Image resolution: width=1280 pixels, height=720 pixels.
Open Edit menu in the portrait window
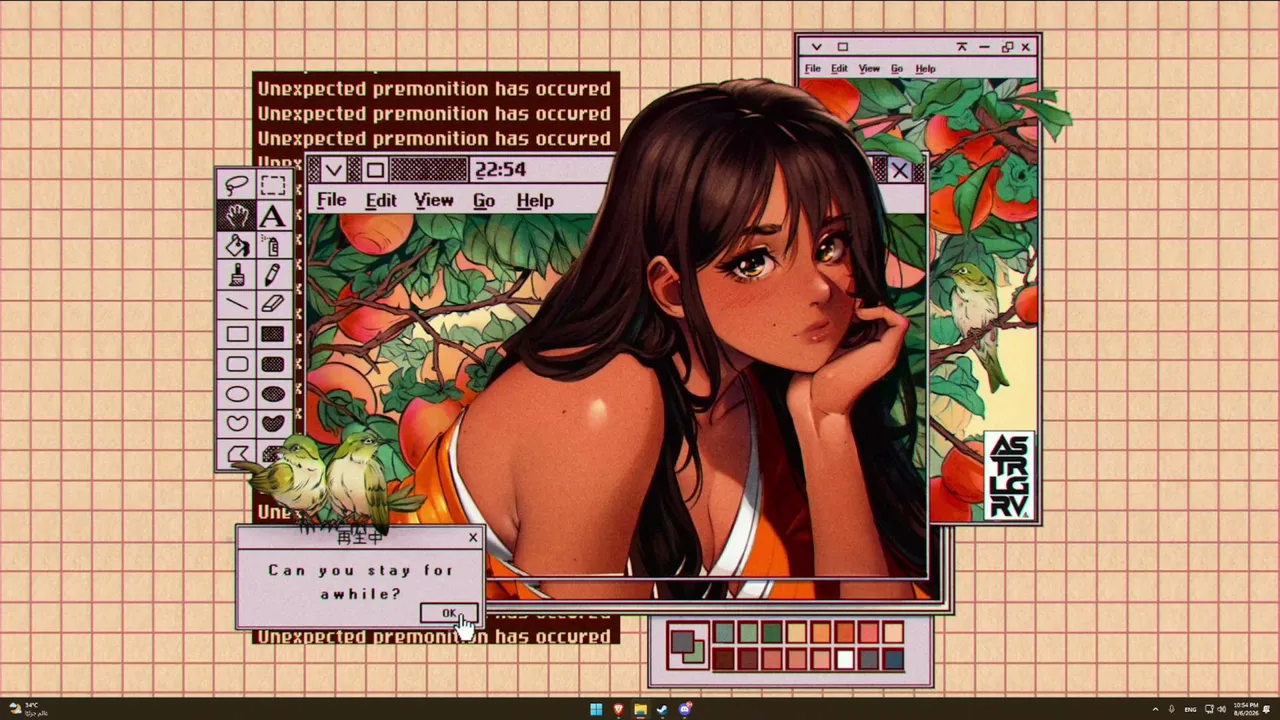[381, 201]
